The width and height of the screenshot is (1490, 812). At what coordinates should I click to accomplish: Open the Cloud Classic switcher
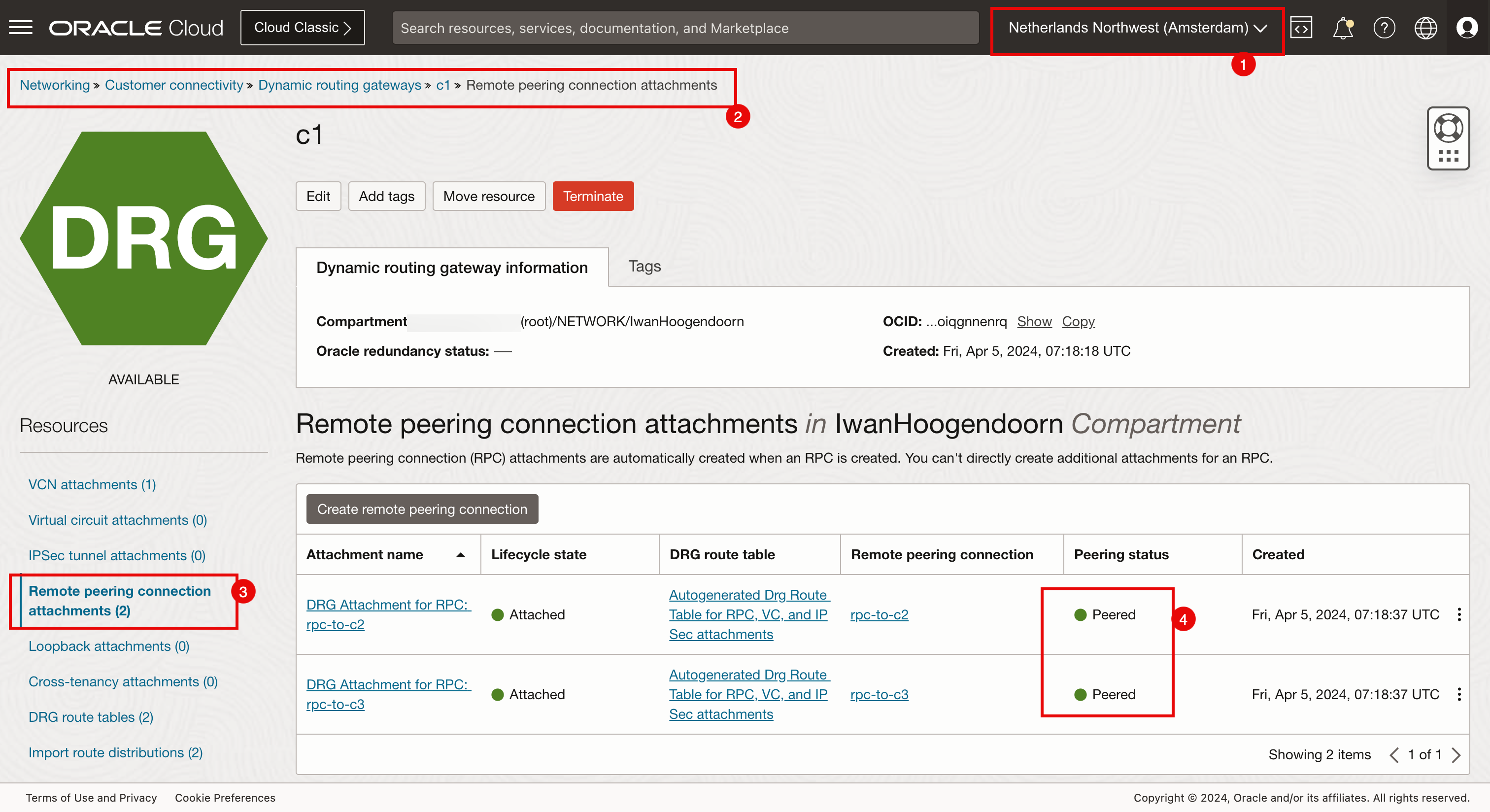[303, 27]
